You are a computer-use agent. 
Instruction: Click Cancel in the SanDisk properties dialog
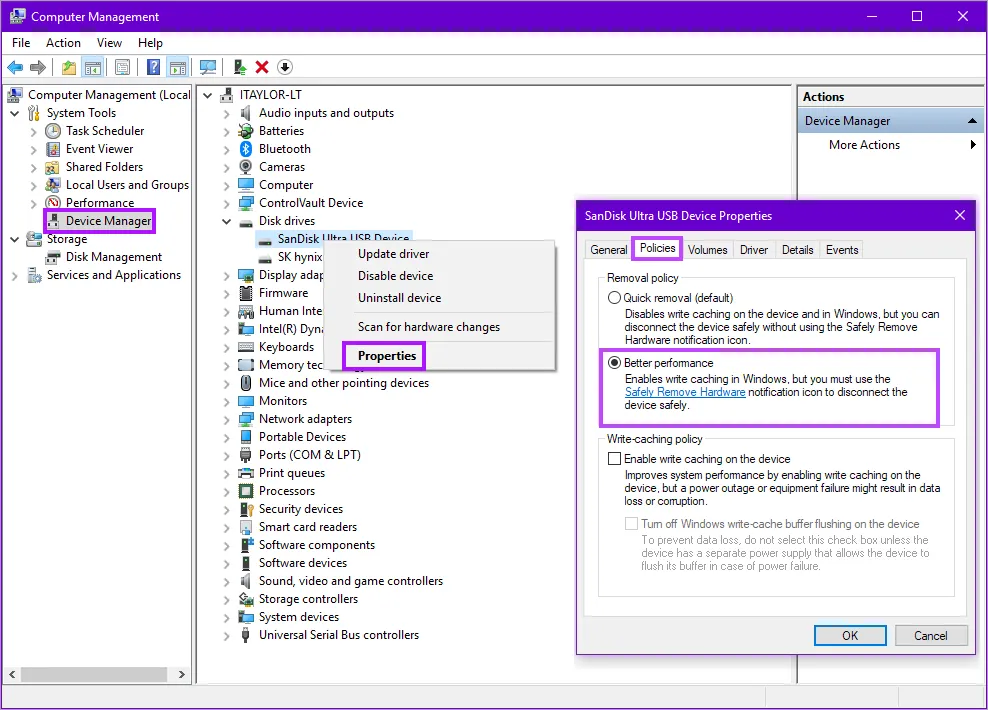931,635
